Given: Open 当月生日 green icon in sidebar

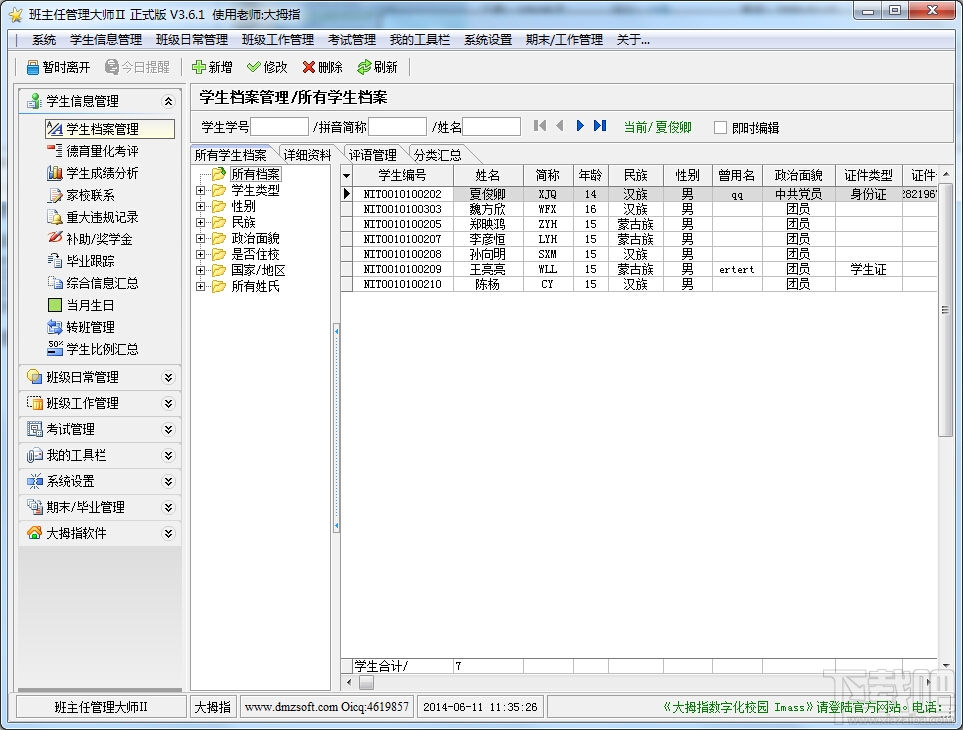Looking at the screenshot, I should point(55,305).
